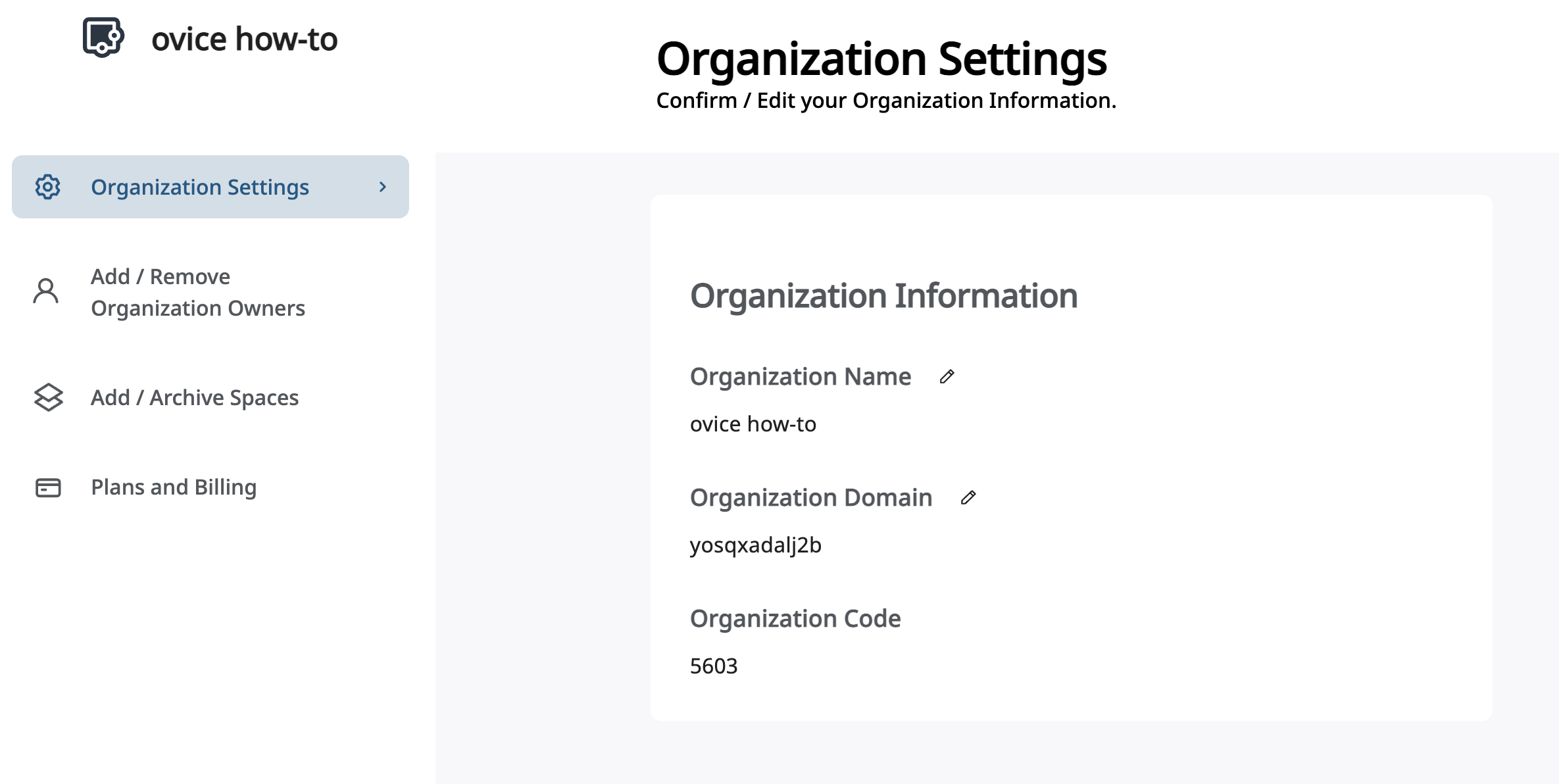The height and width of the screenshot is (784, 1559).
Task: Edit Organization Domain with pencil icon
Action: [x=968, y=498]
